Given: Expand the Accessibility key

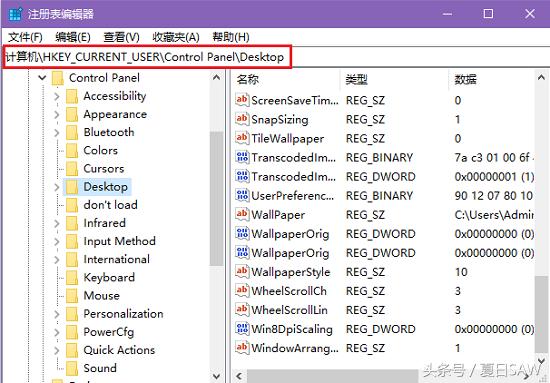Looking at the screenshot, I should tap(57, 96).
